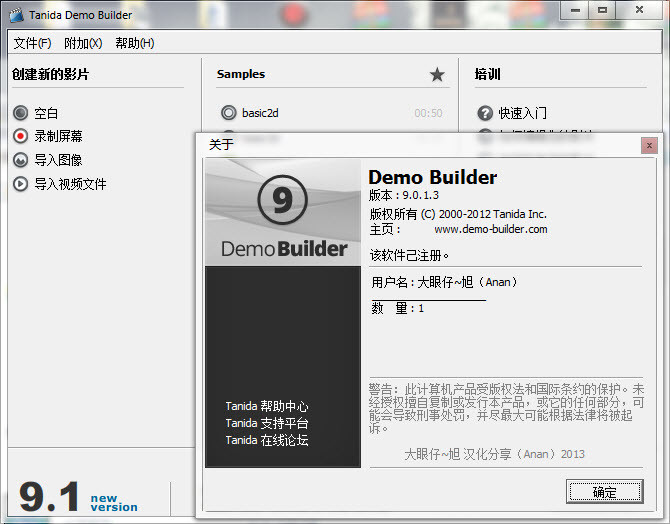Open Tanida 支持平台 link
Image resolution: width=670 pixels, height=524 pixels.
click(267, 423)
